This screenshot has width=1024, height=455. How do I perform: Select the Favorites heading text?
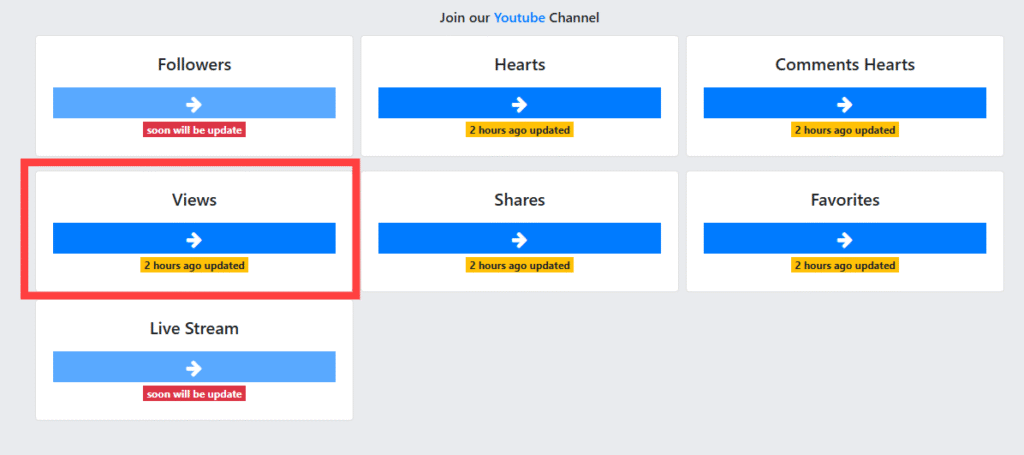point(844,200)
